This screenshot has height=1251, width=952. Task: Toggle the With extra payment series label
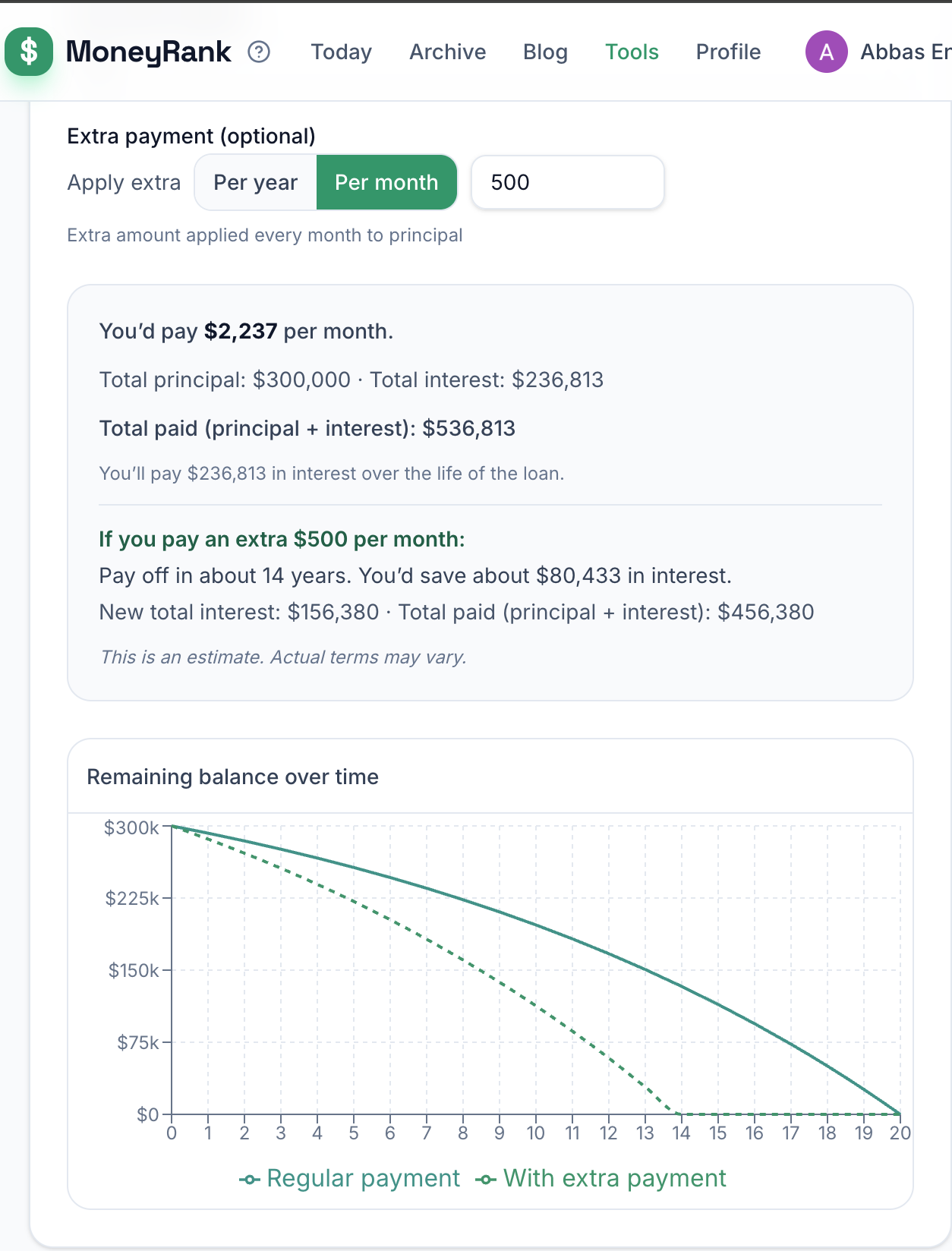[614, 1178]
